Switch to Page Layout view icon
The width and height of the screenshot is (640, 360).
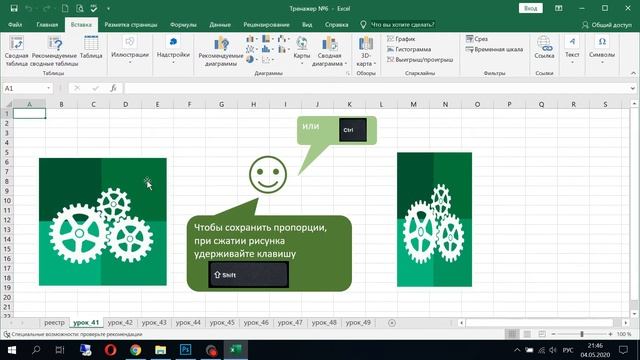[527, 334]
